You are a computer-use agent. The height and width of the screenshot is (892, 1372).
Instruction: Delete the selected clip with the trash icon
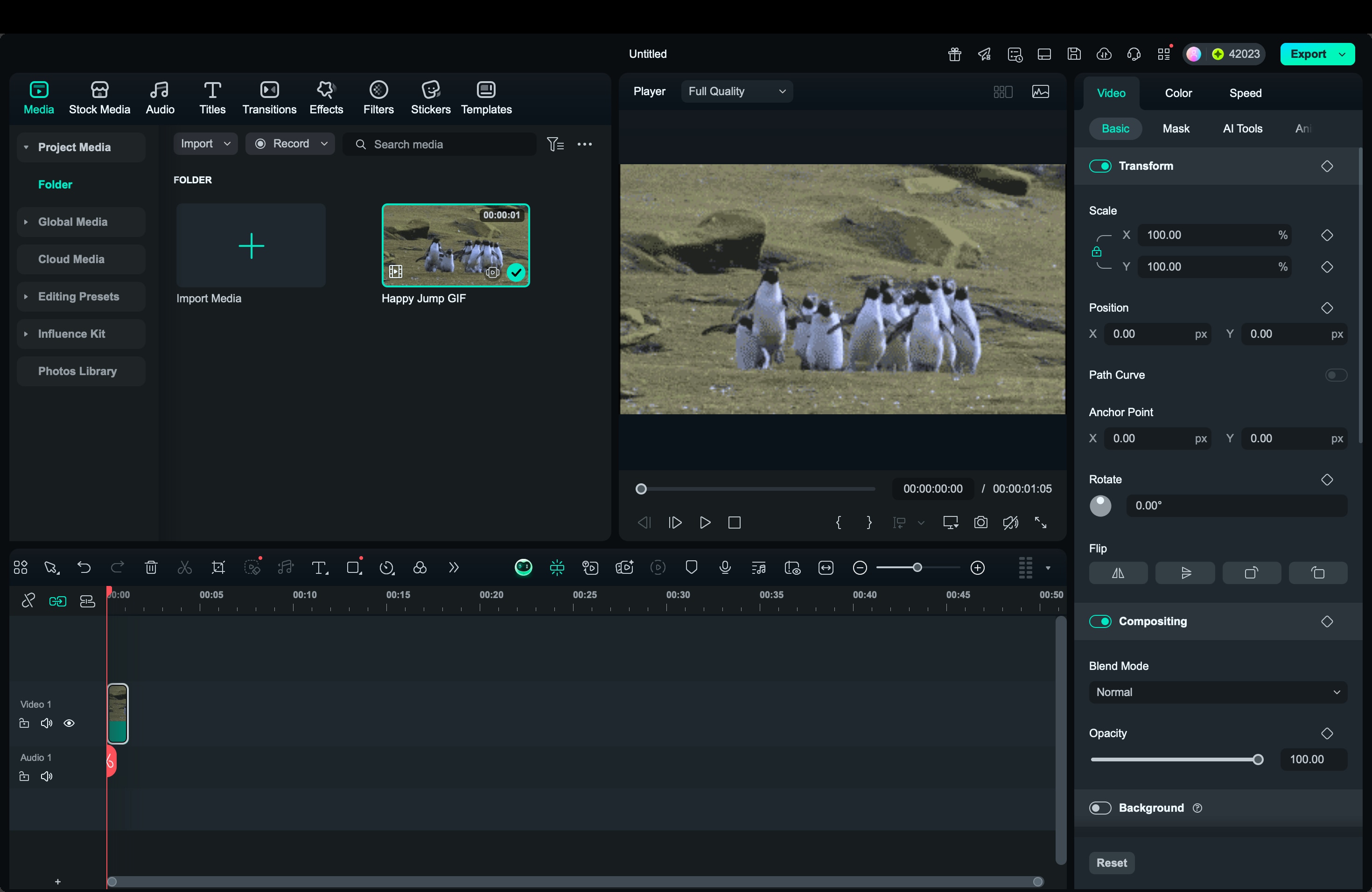[151, 568]
